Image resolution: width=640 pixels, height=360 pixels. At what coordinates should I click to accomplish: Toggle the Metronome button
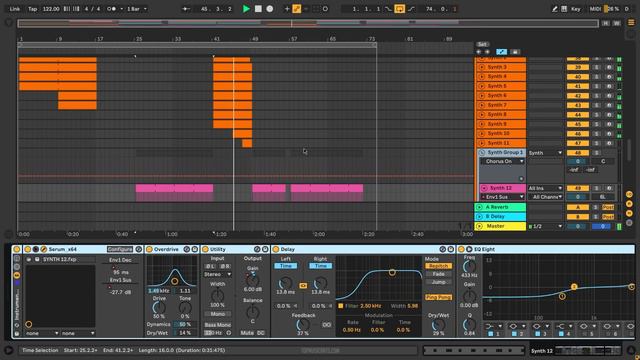coord(111,9)
